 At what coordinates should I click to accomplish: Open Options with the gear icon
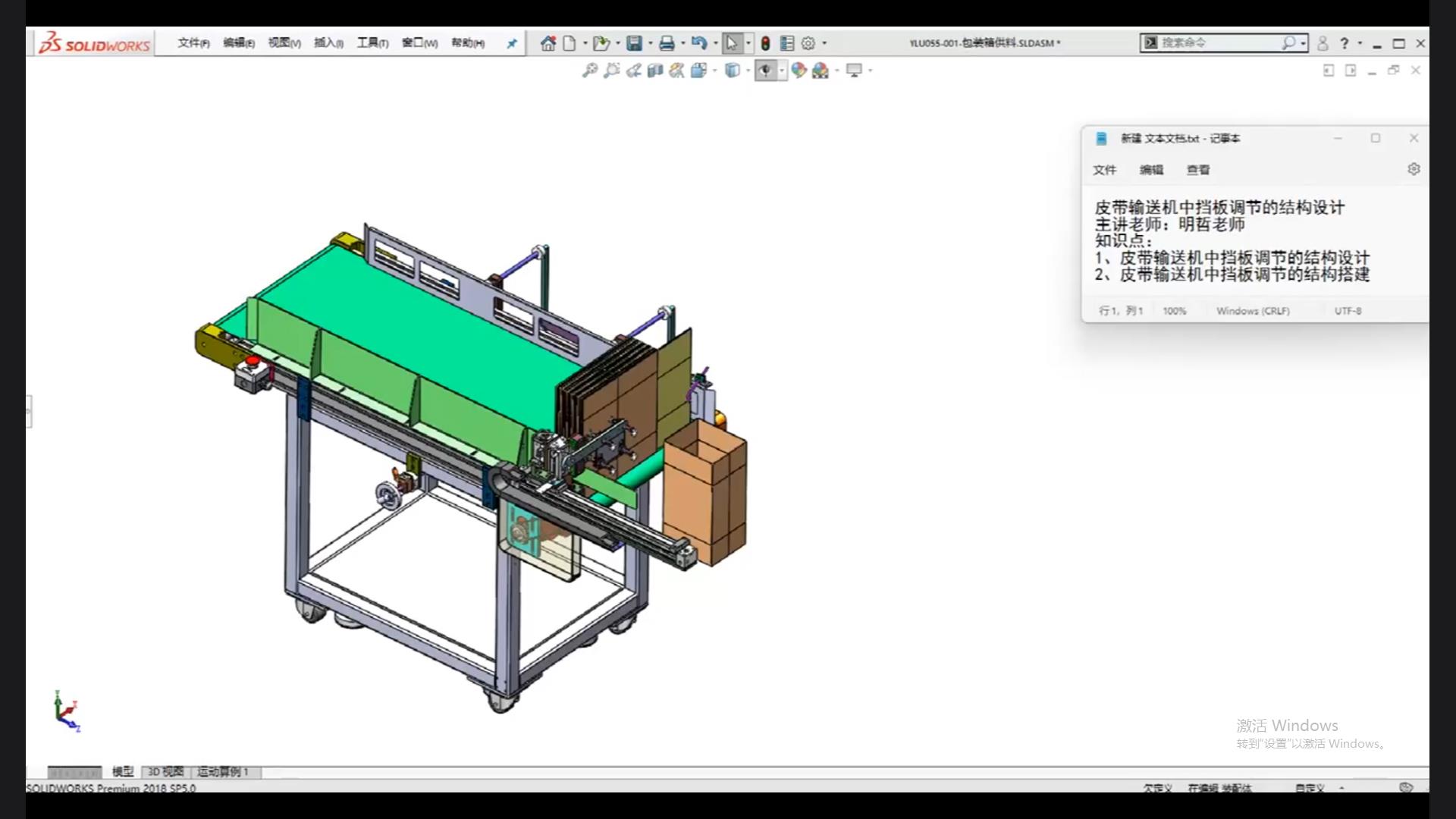[808, 43]
